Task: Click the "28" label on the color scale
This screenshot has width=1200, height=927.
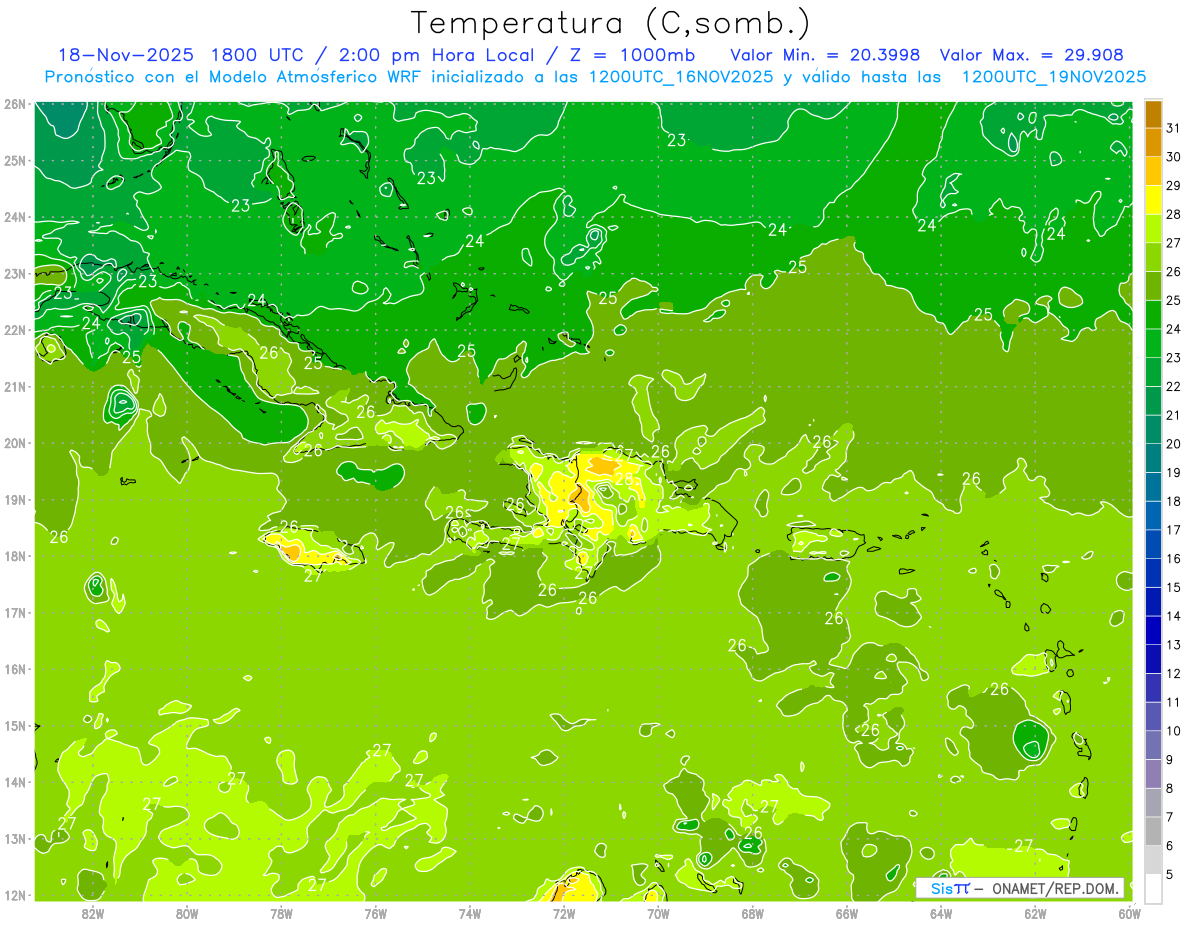Action: tap(1174, 214)
